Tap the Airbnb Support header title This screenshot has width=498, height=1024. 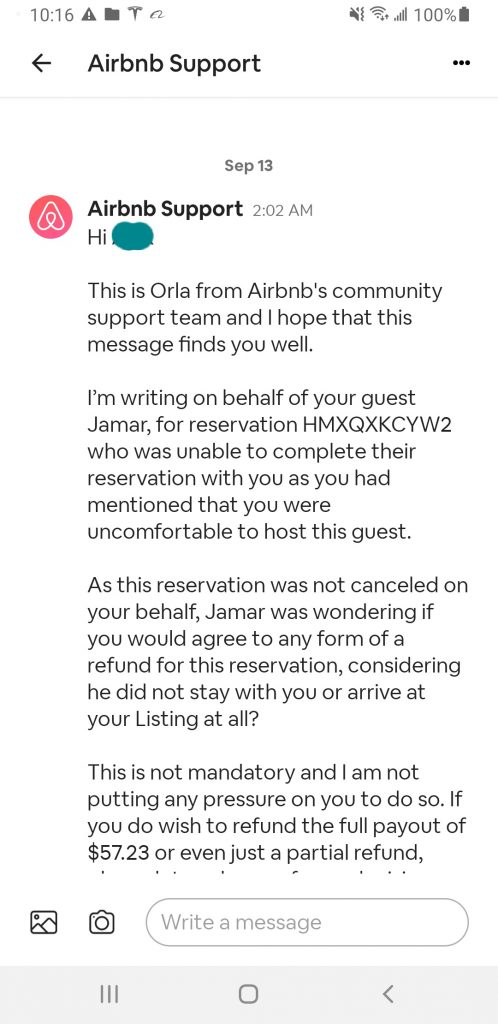pos(174,63)
